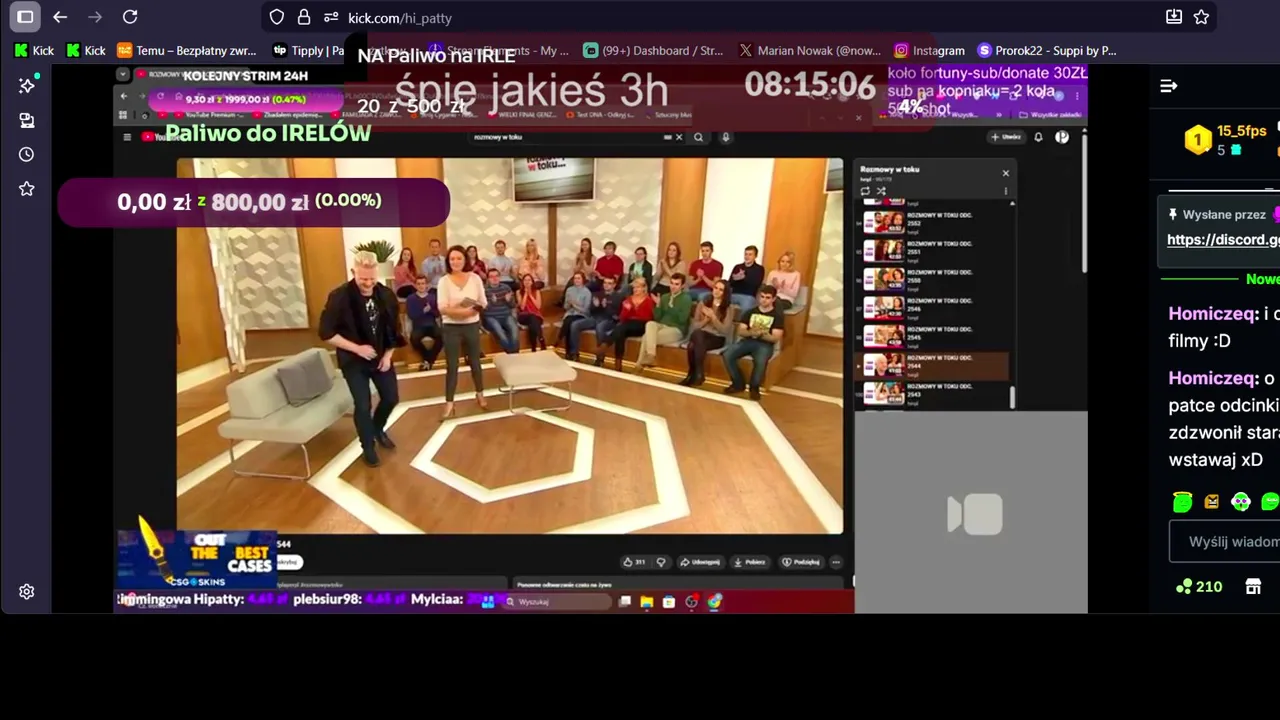The width and height of the screenshot is (1280, 720).
Task: Open the second Kick bookmark
Action: point(86,50)
